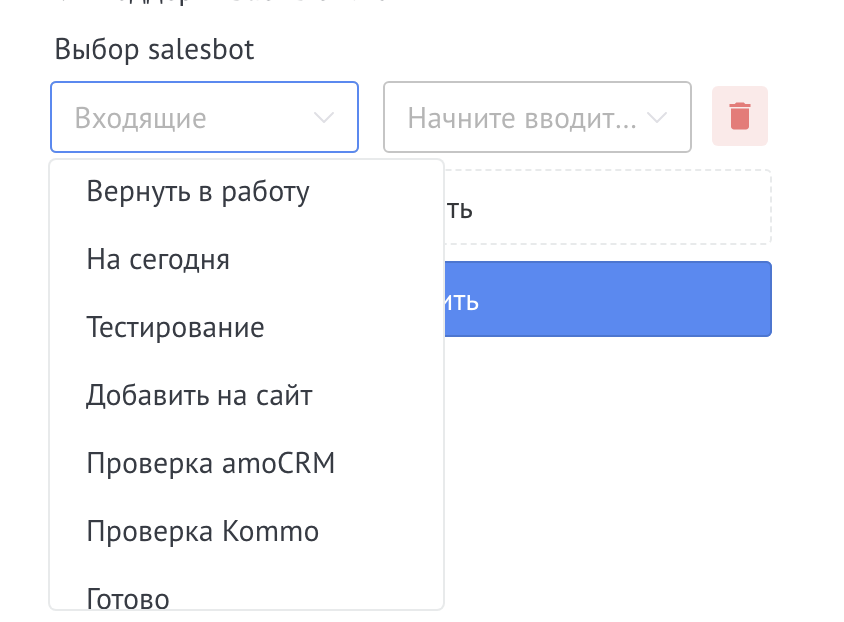Select Проверка amoCRM from the list
The width and height of the screenshot is (844, 622).
click(x=210, y=463)
